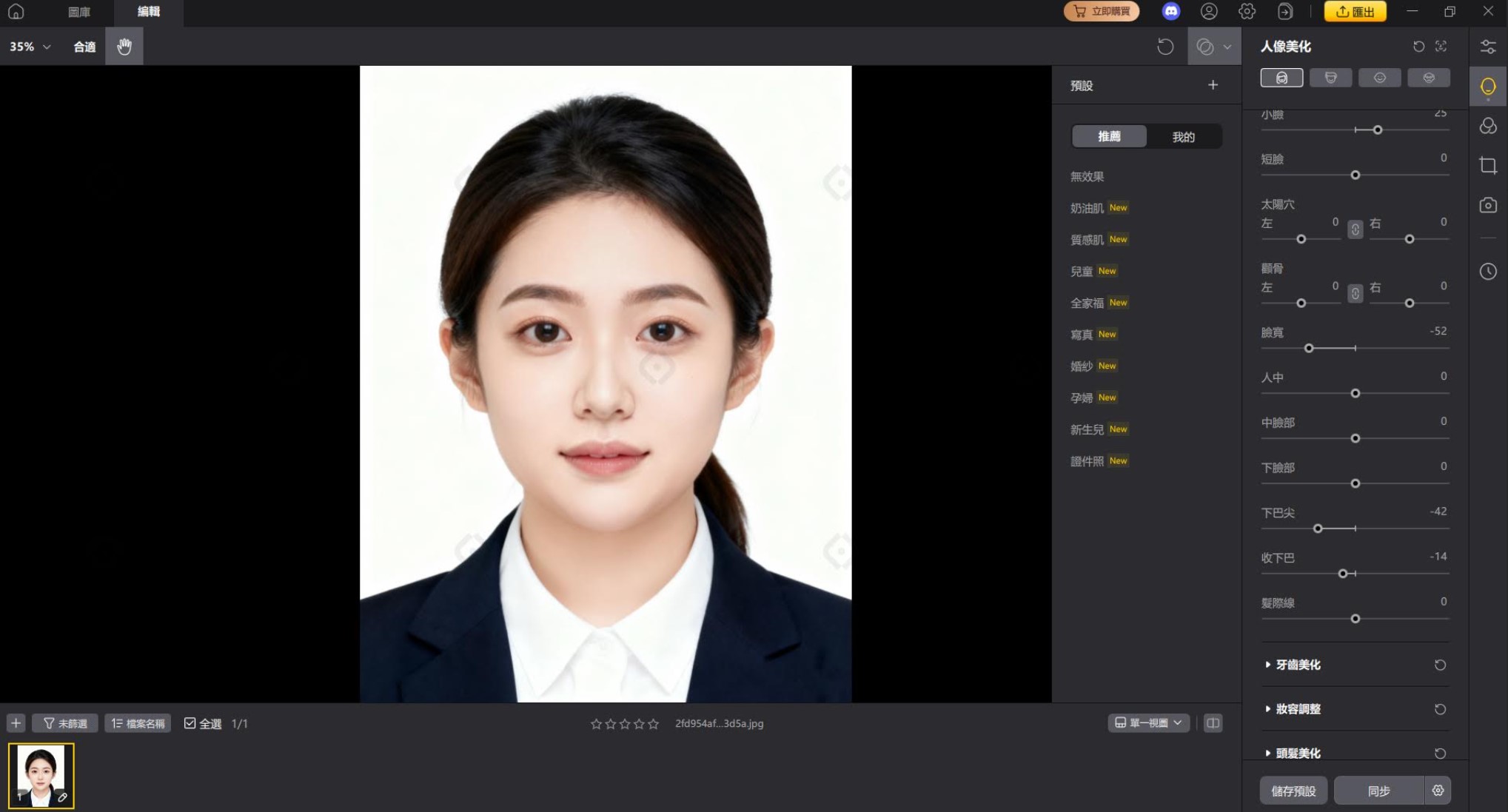Screen dimensions: 1508x812
Task: Select the photo thumbnail in the filmstrip
Action: pos(41,774)
